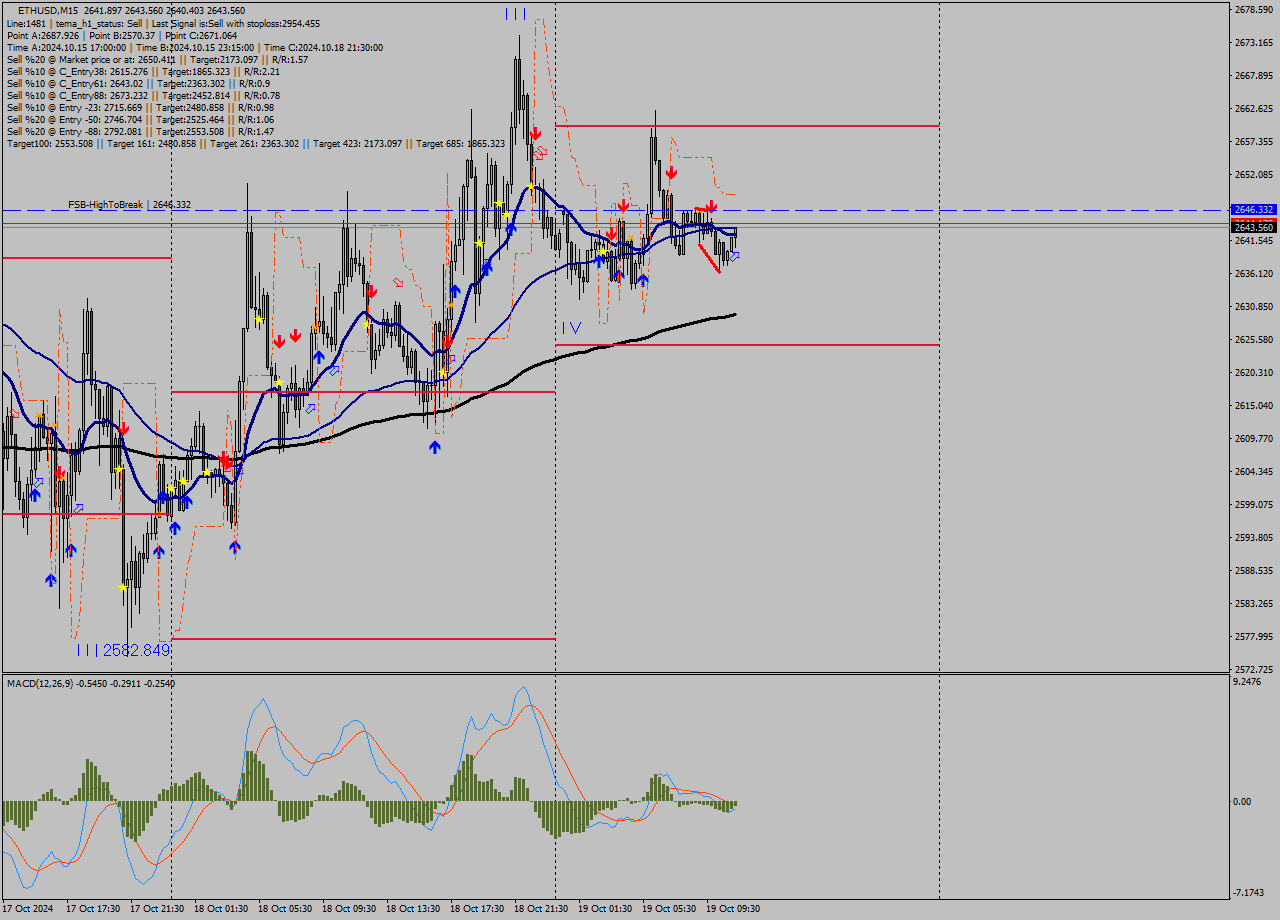Click the 18 Oct 09:30 time axis label

tap(349, 909)
